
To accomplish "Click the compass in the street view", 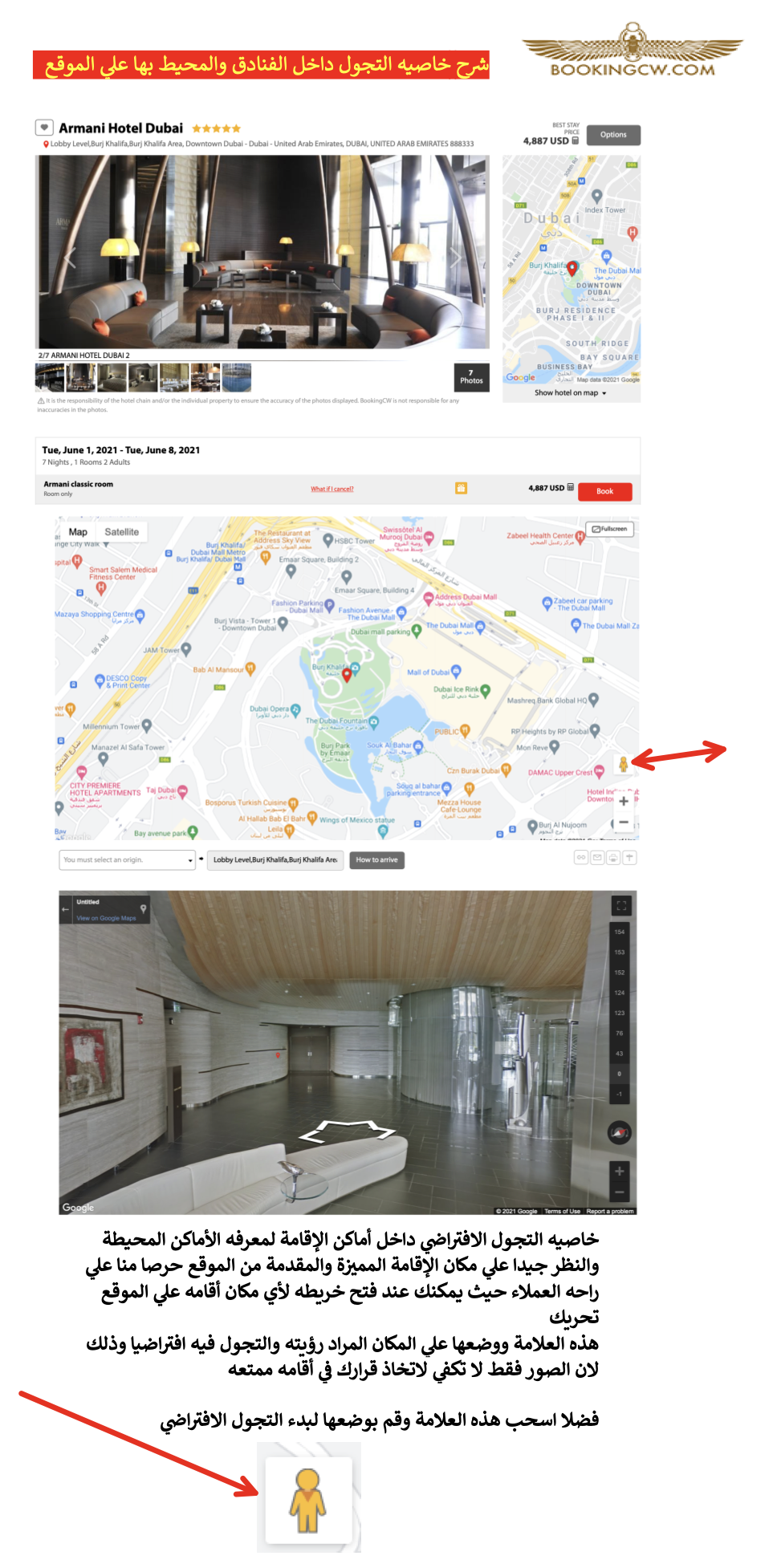I will pos(619,1132).
